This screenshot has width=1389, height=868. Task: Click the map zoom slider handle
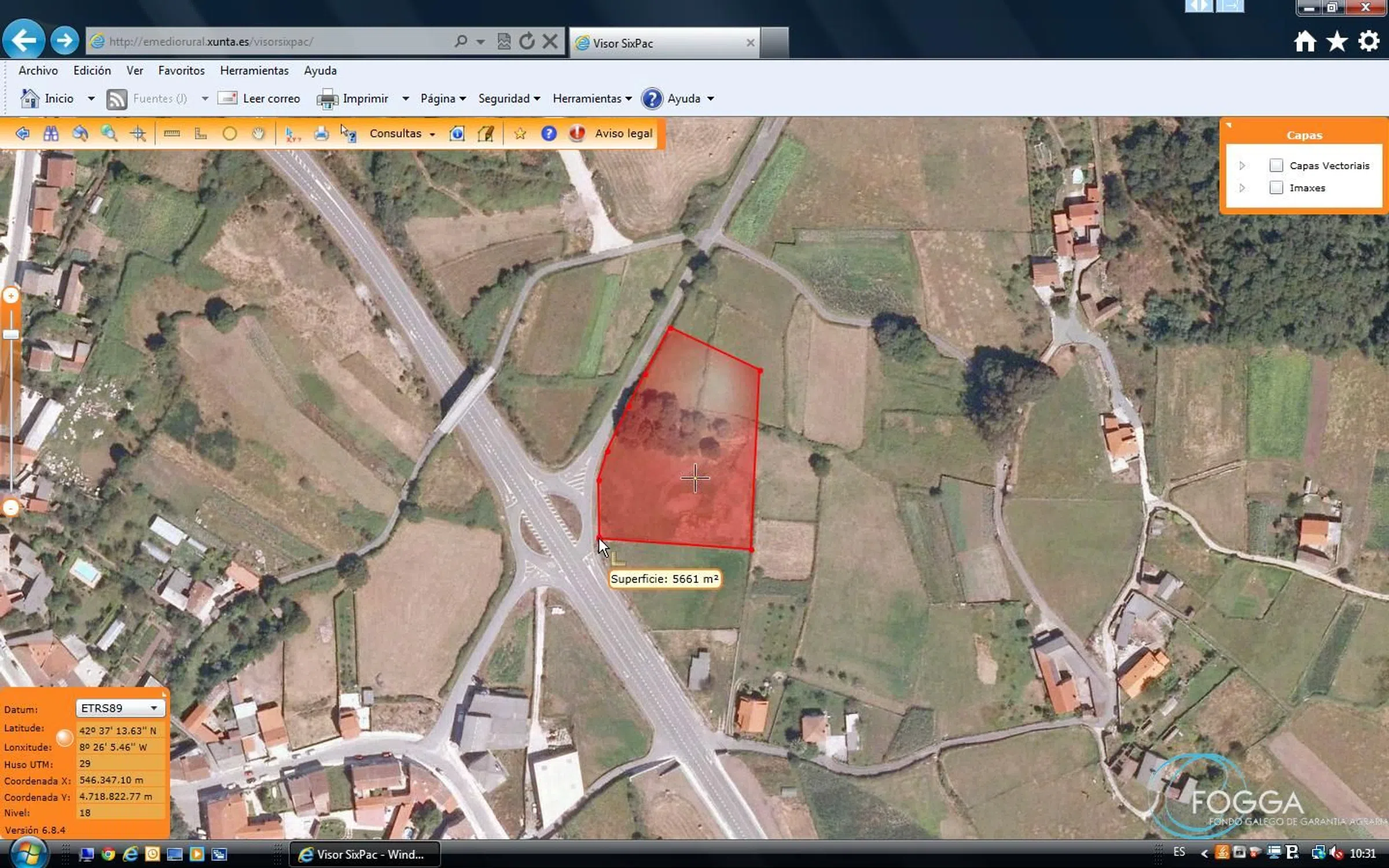click(x=11, y=334)
